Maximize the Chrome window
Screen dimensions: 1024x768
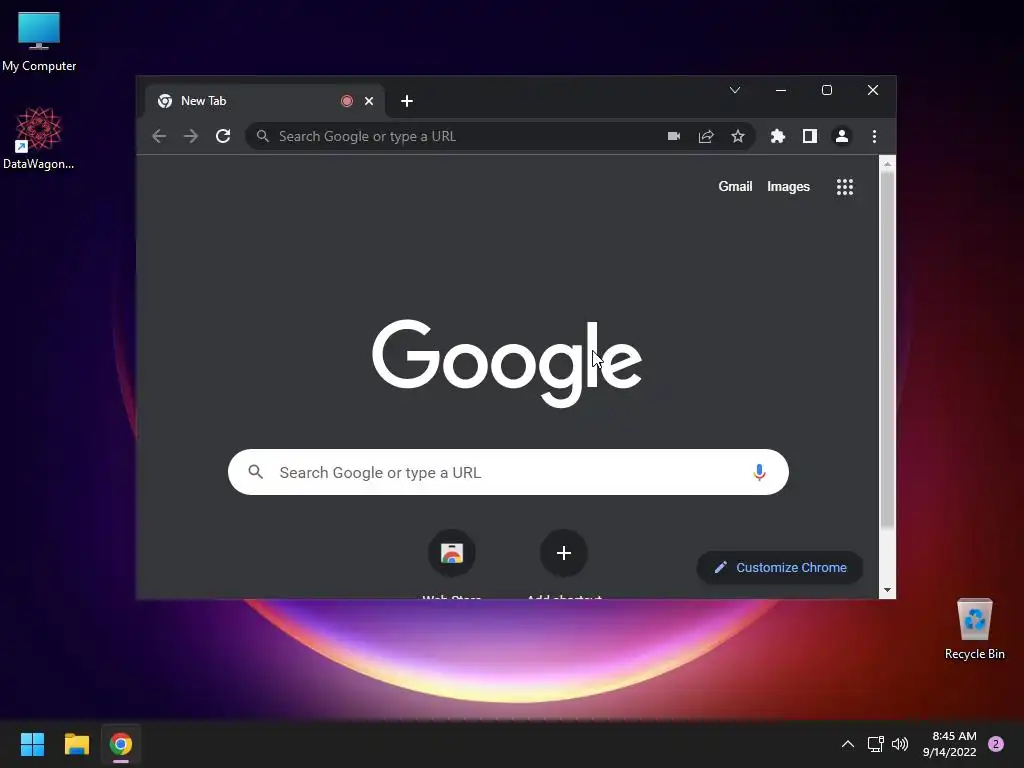click(x=827, y=90)
